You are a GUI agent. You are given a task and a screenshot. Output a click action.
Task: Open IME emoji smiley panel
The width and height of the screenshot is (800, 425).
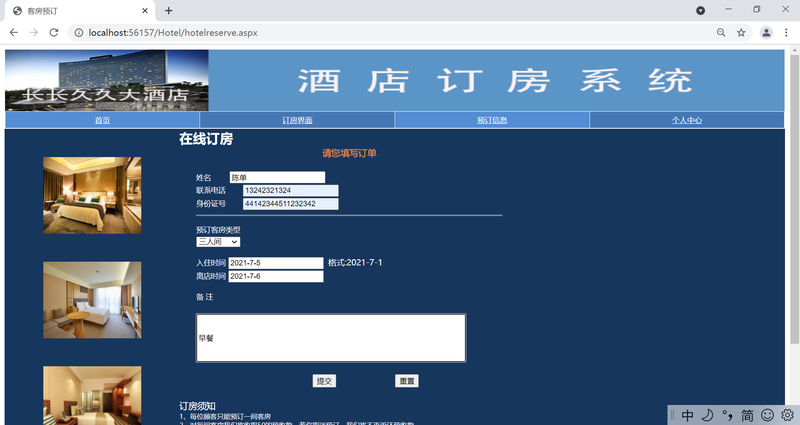(x=767, y=415)
